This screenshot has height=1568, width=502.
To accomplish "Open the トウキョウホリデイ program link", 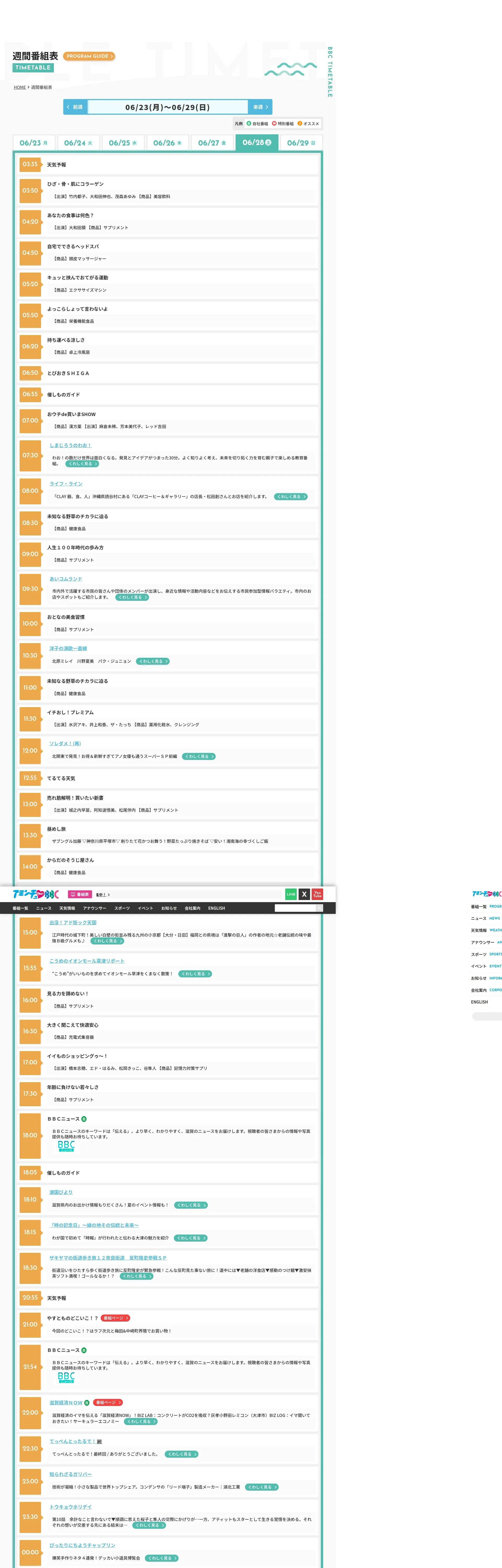I will (71, 1507).
